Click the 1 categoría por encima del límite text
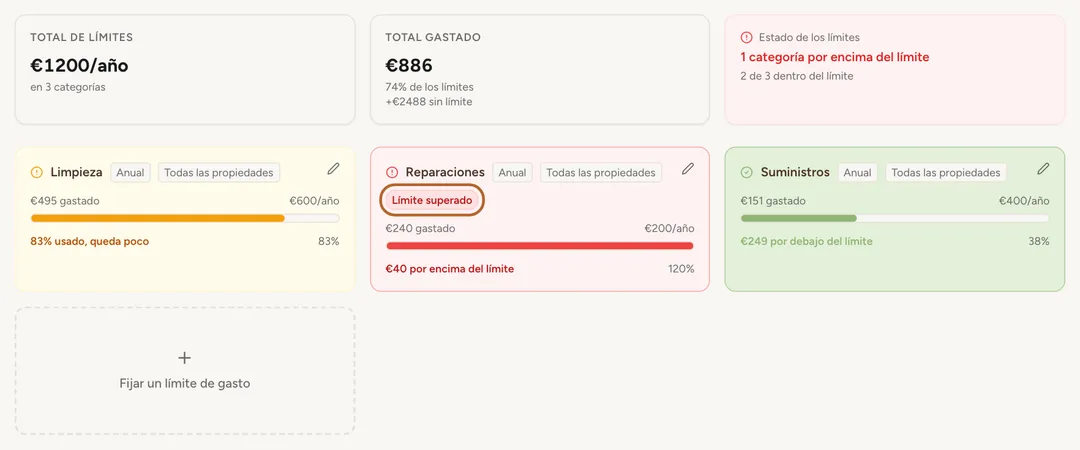The image size is (1080, 450). [835, 57]
